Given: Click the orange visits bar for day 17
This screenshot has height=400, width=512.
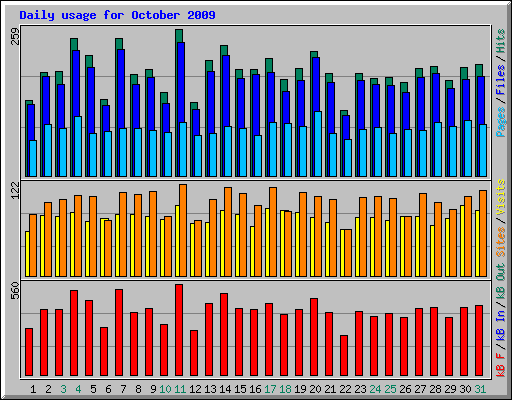Looking at the screenshot, I should tap(273, 232).
